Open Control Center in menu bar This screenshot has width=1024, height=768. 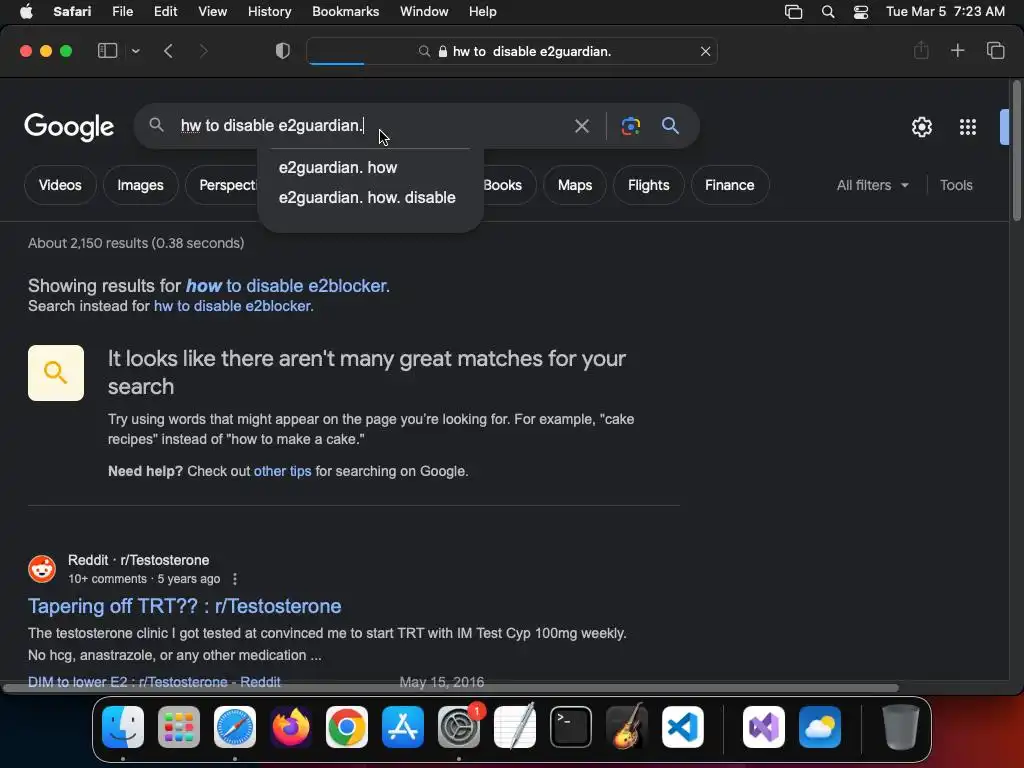click(861, 12)
